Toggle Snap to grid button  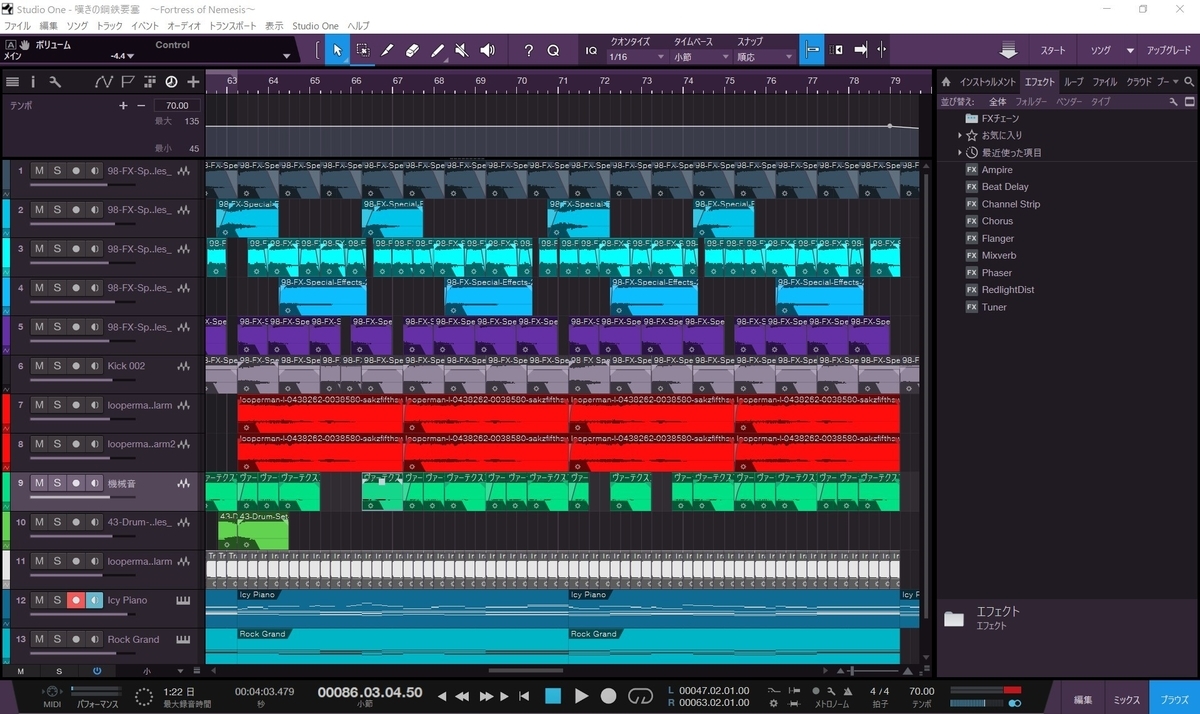pos(812,50)
